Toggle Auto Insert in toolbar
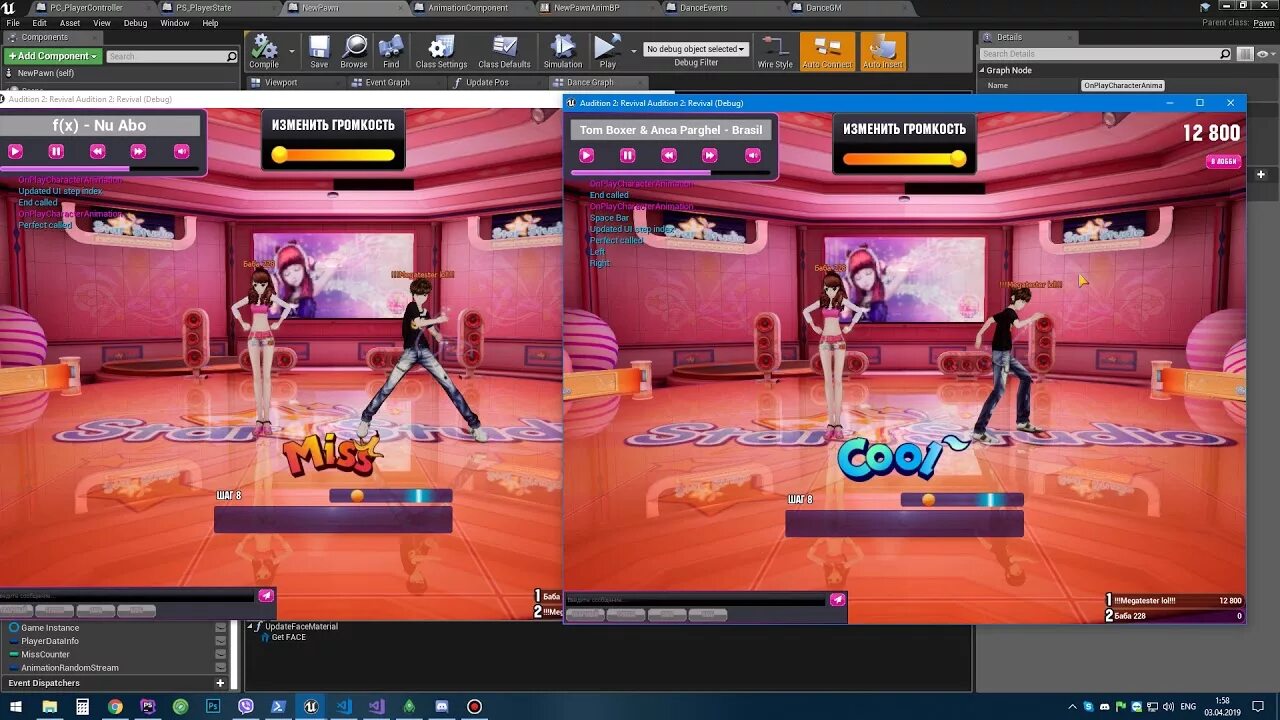1280x720 pixels. 882,52
